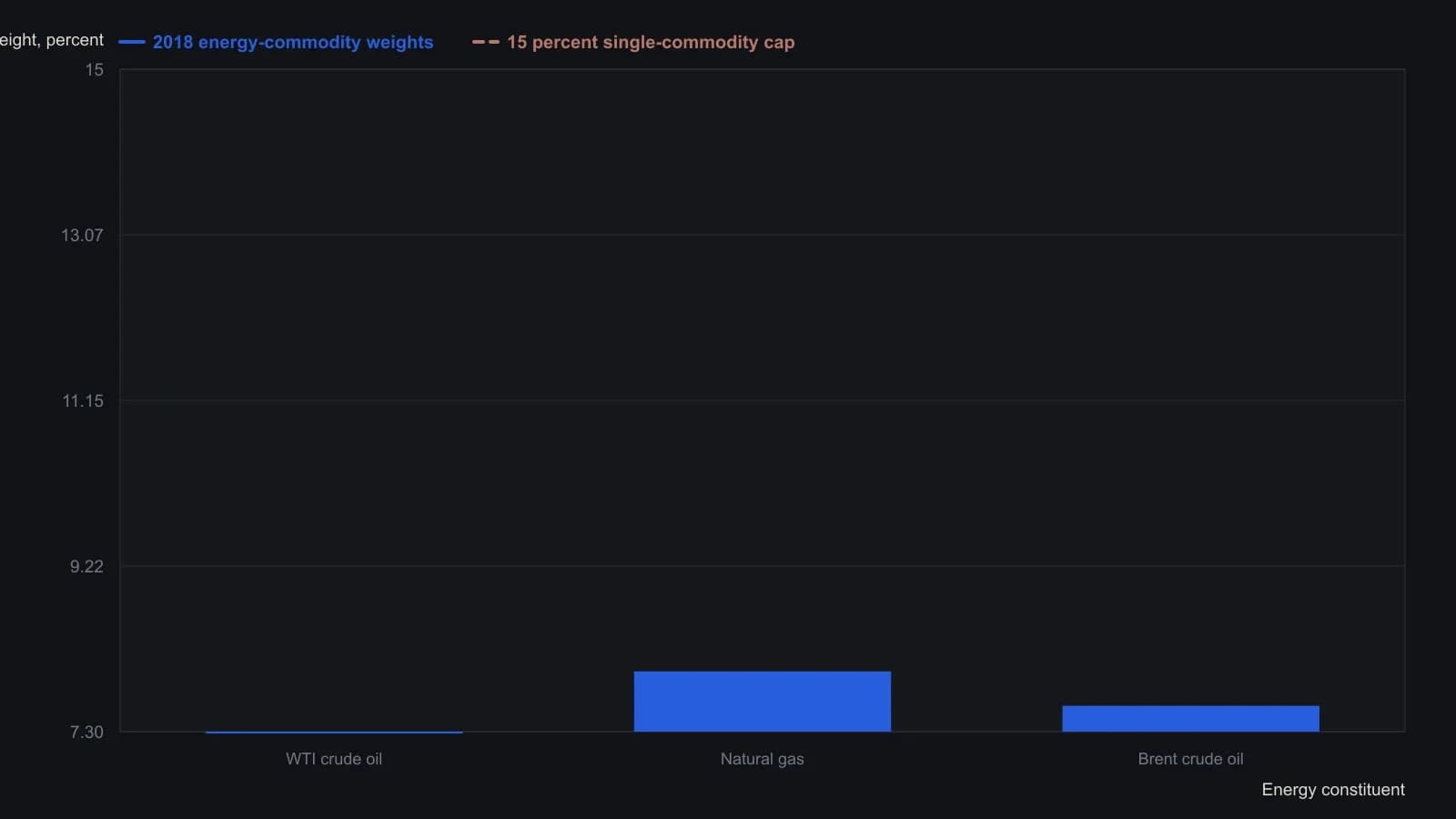Click the Brent crude oil axis label

click(1190, 759)
